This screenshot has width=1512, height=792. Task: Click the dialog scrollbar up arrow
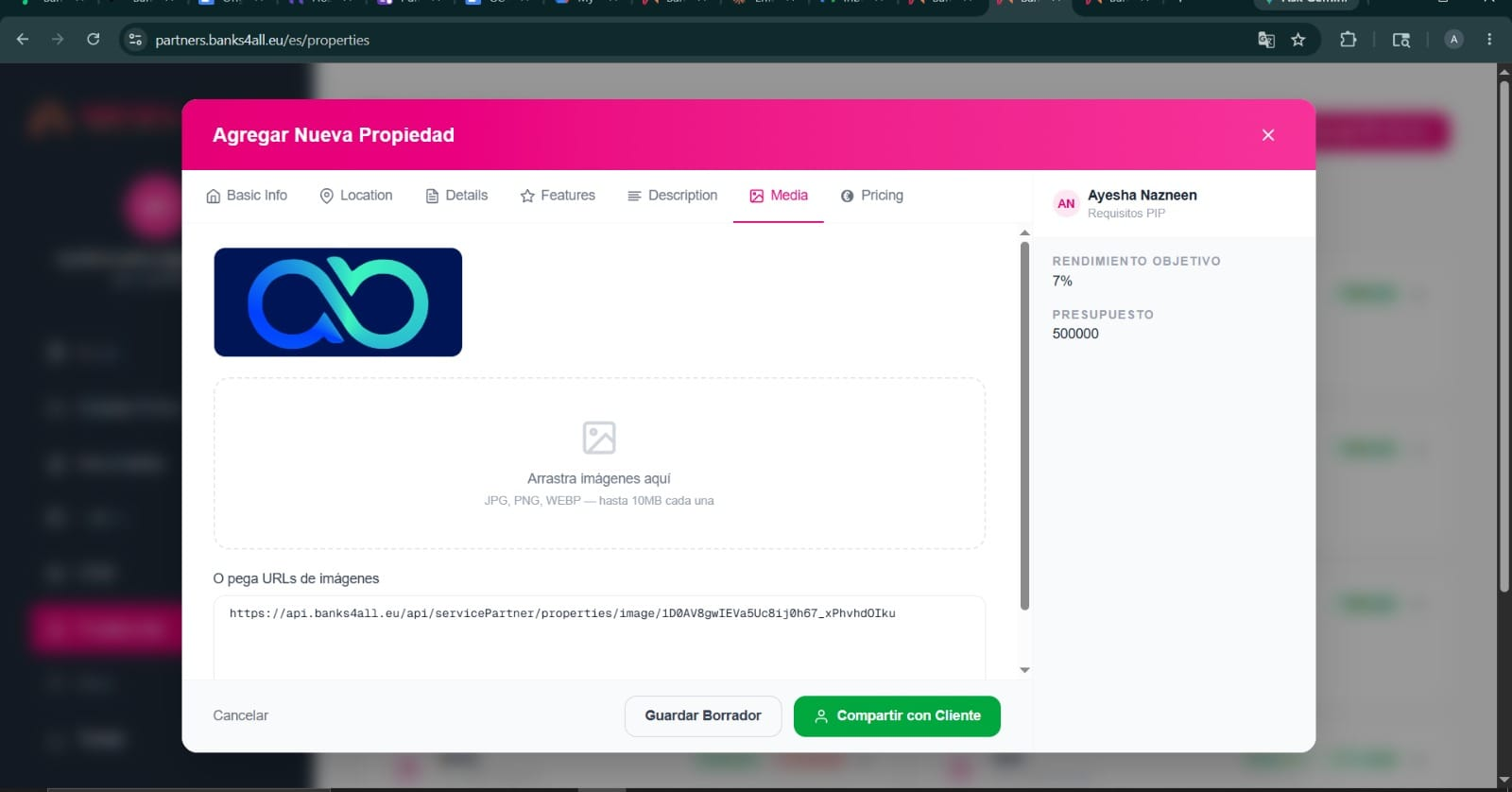tap(1024, 232)
